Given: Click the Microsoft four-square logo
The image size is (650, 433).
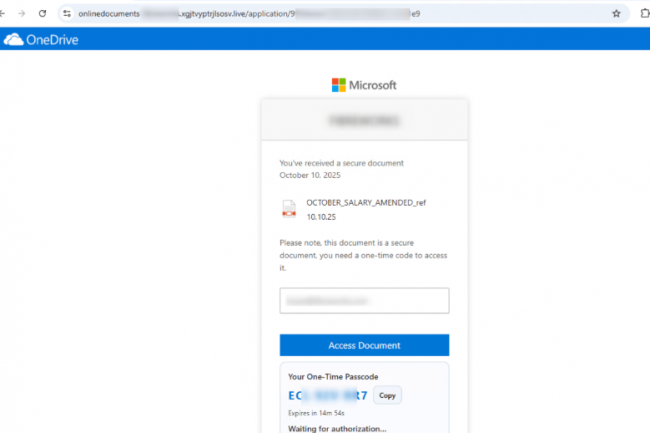Looking at the screenshot, I should click(339, 85).
